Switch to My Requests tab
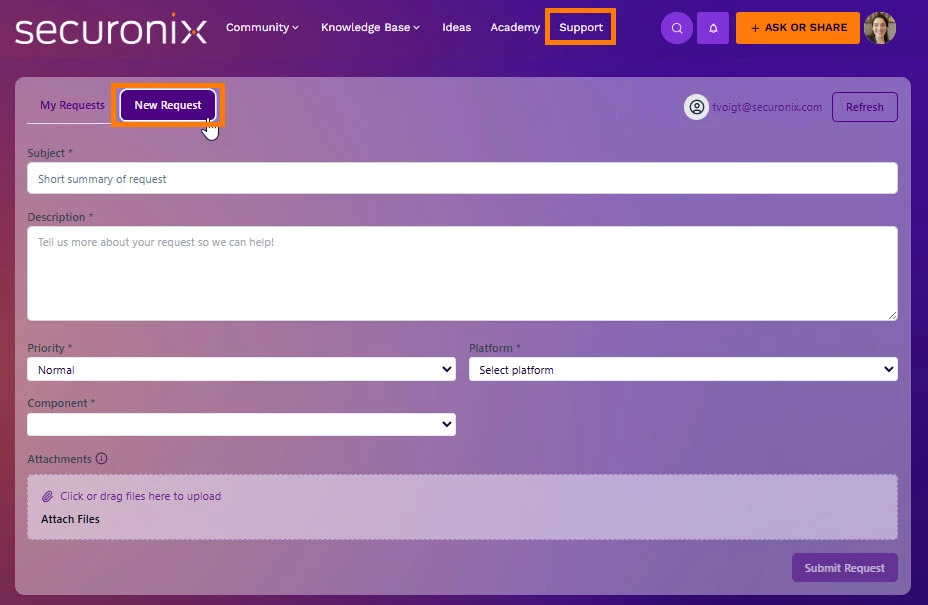Viewport: 928px width, 605px height. click(x=72, y=105)
